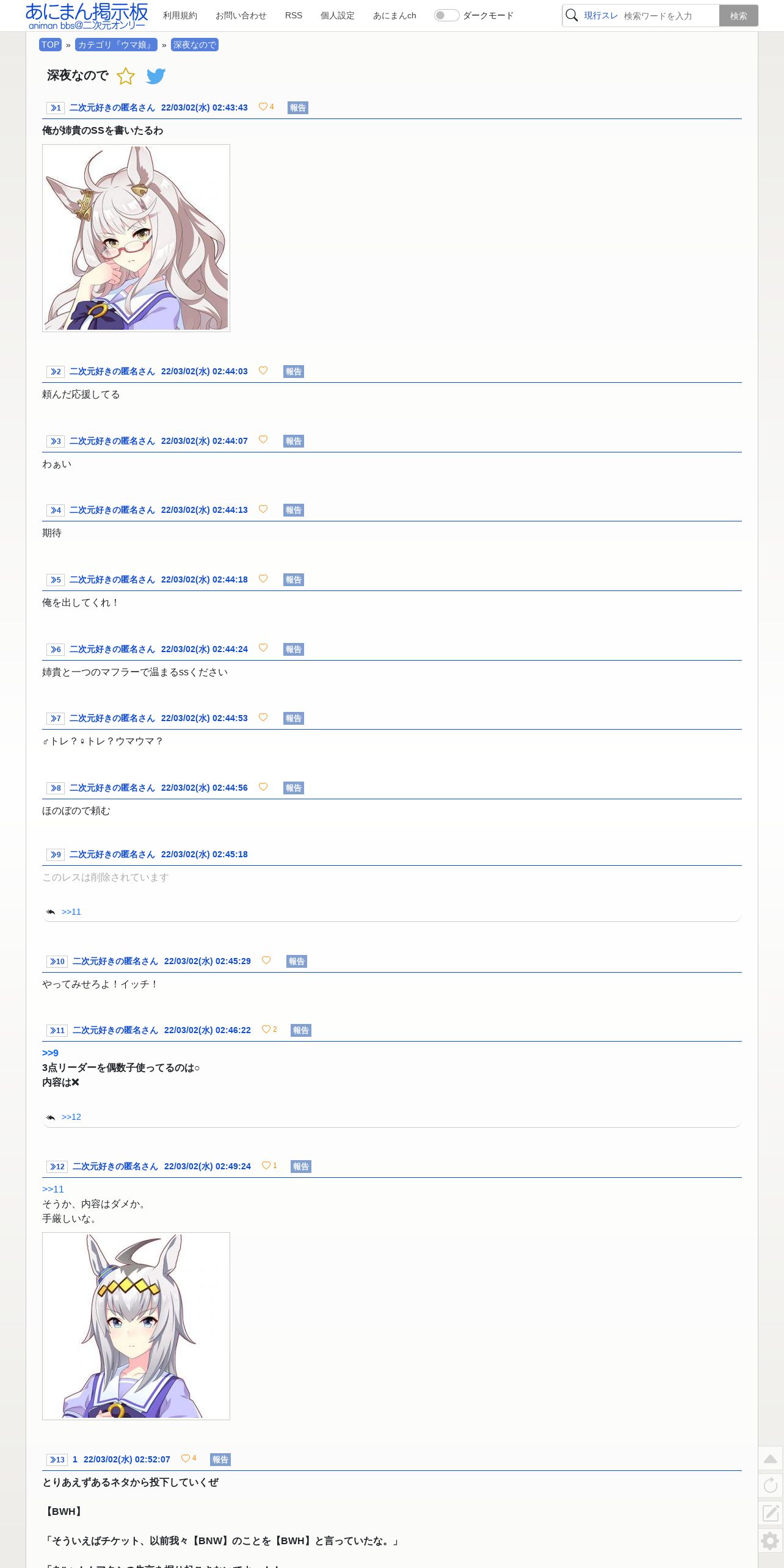Like post 13 with its heart icon

point(186,1459)
